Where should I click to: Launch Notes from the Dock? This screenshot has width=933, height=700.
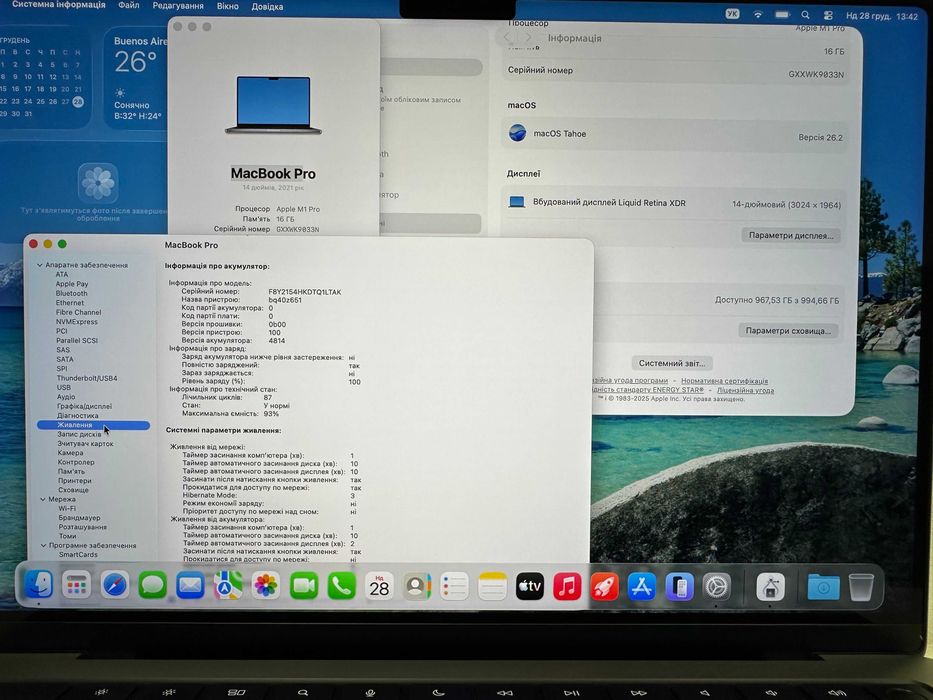[x=492, y=586]
